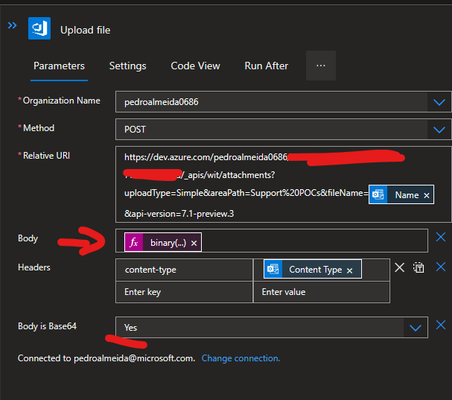The height and width of the screenshot is (400, 452).
Task: Expand the Organization Name dropdown
Action: (x=439, y=102)
